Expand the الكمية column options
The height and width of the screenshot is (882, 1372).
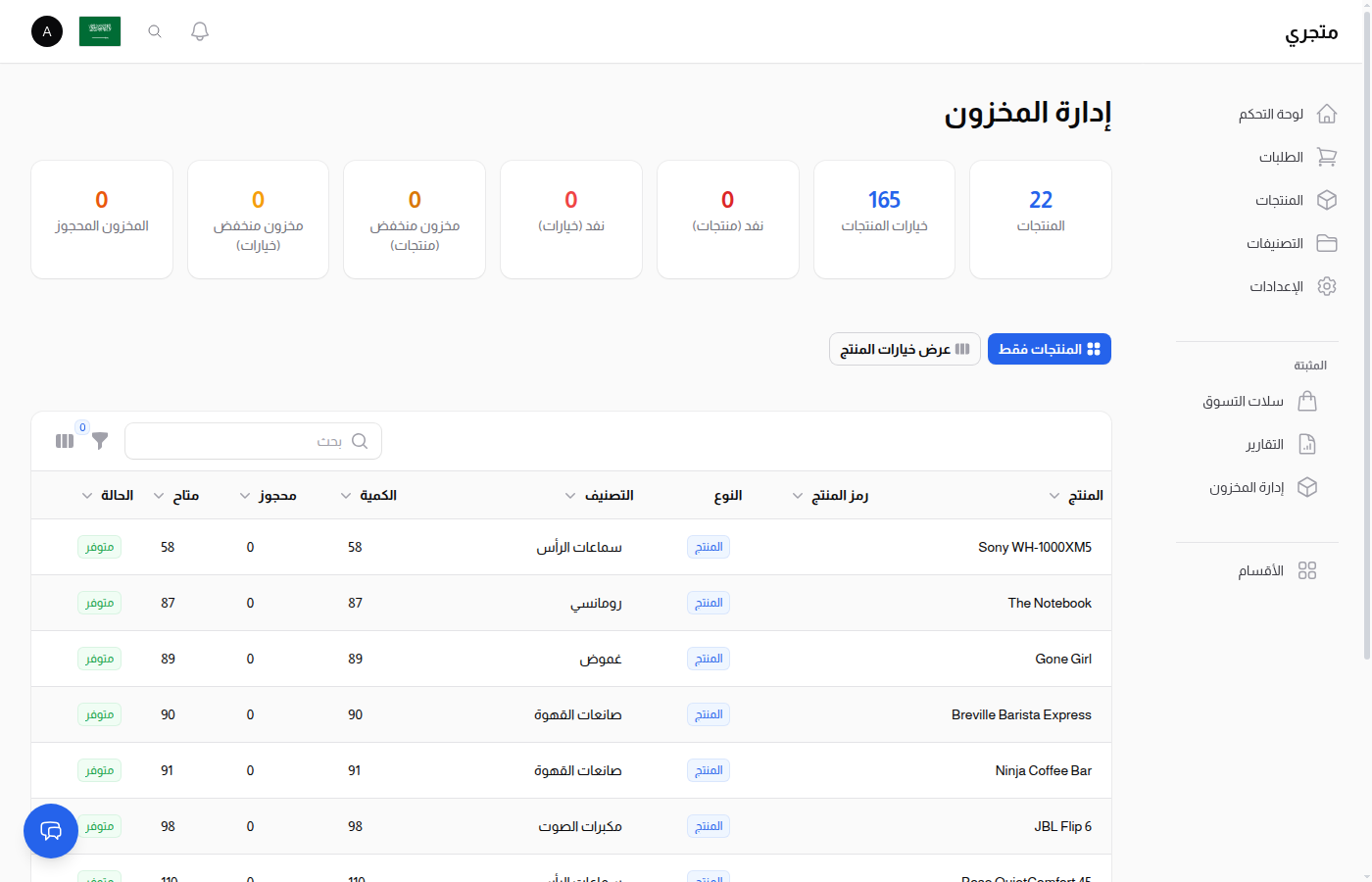click(345, 495)
